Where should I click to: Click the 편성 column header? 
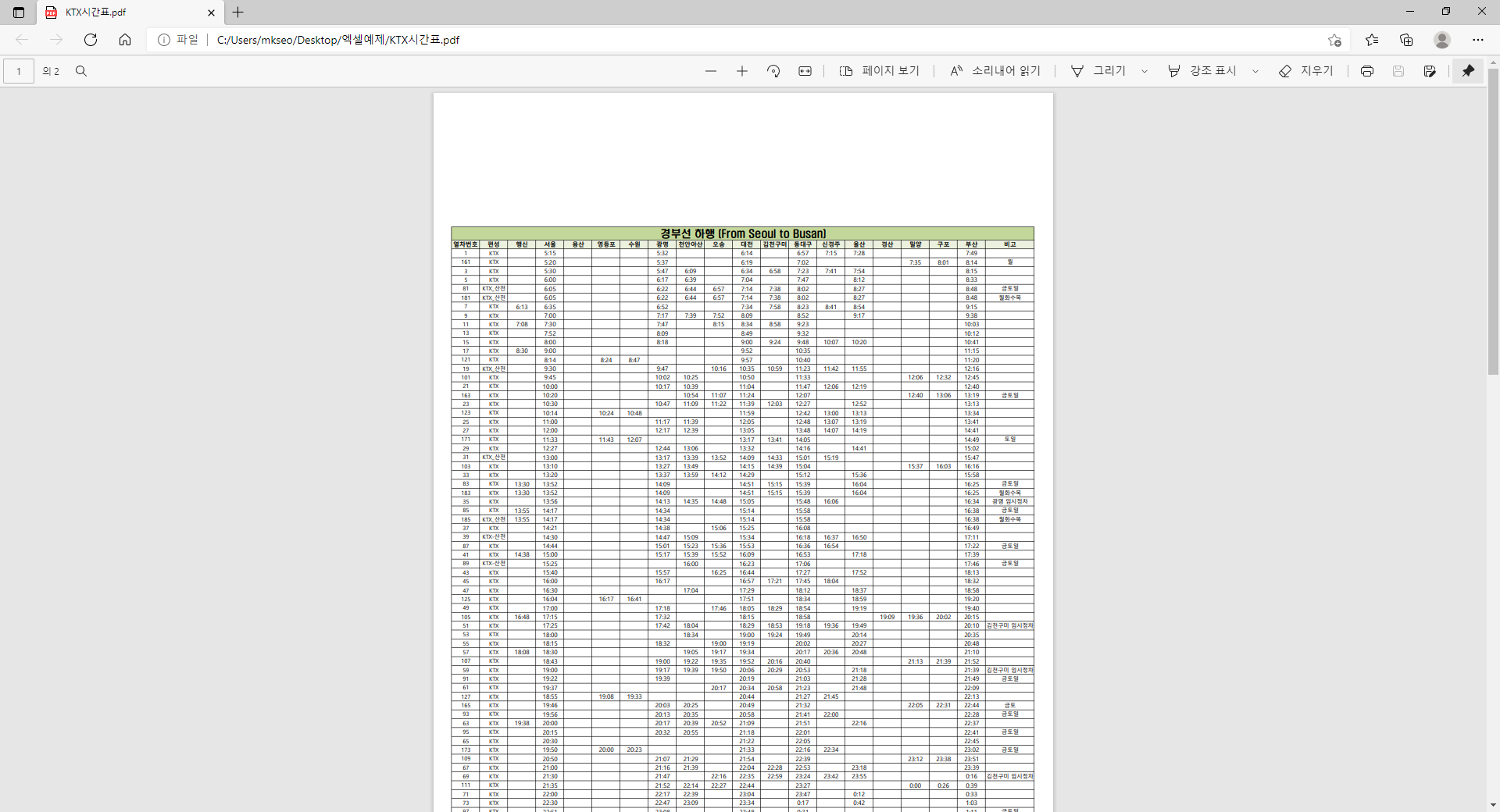coord(494,244)
